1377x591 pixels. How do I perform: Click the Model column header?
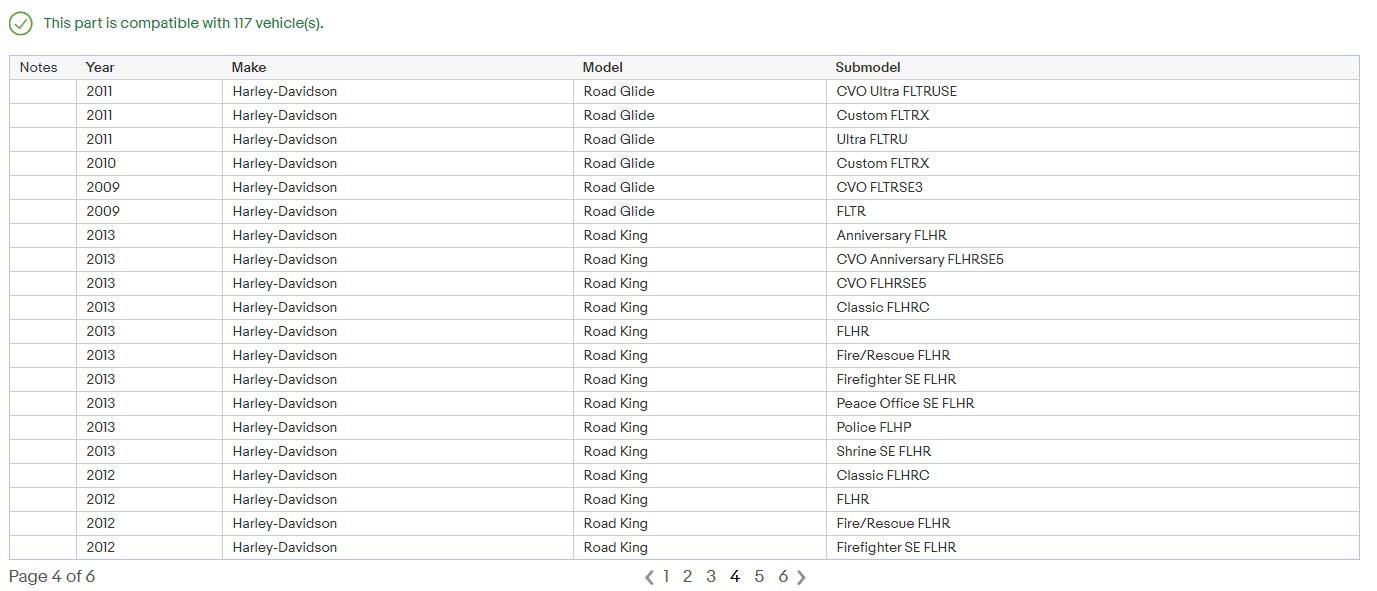pos(603,68)
